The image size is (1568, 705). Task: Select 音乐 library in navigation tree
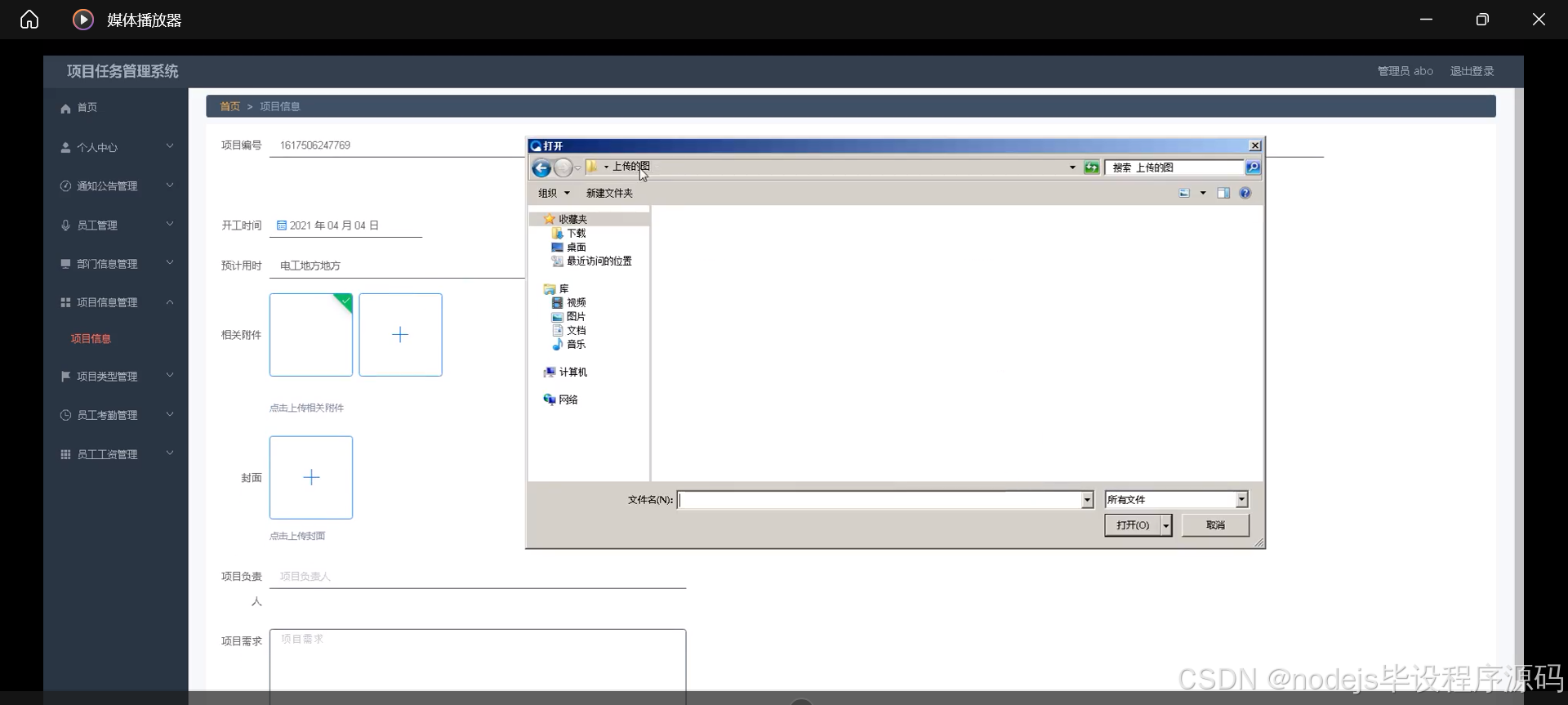(x=569, y=345)
